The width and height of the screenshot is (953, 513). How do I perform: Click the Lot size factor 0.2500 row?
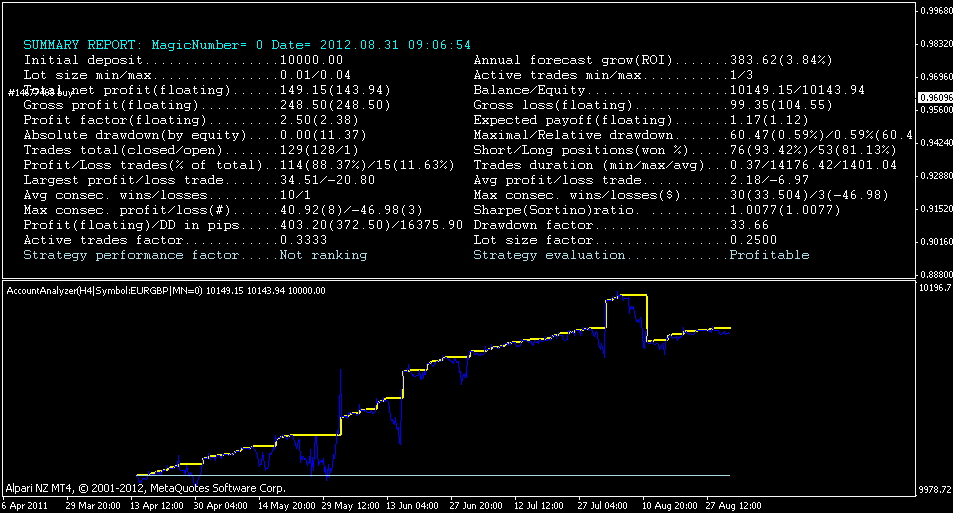point(625,240)
